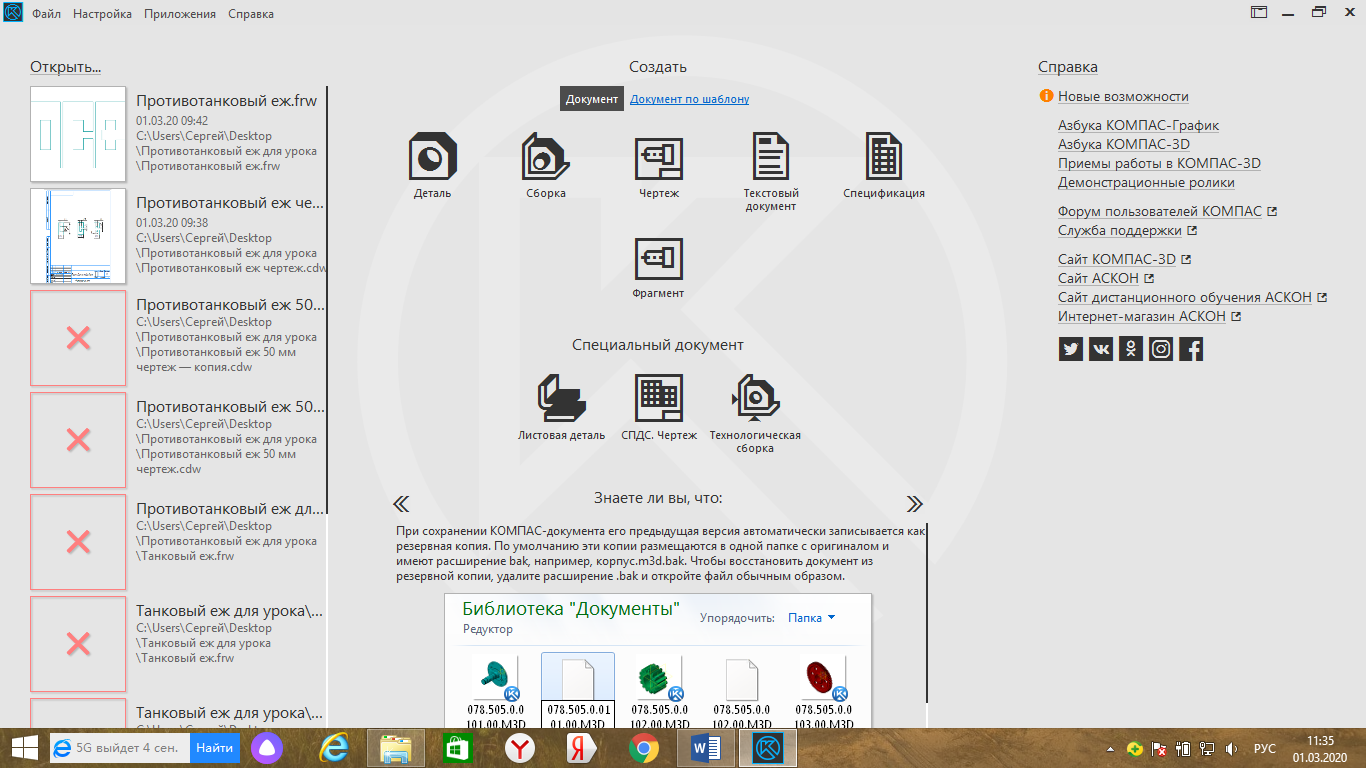Open the VK social network icon
This screenshot has width=1366, height=768.
[x=1101, y=349]
